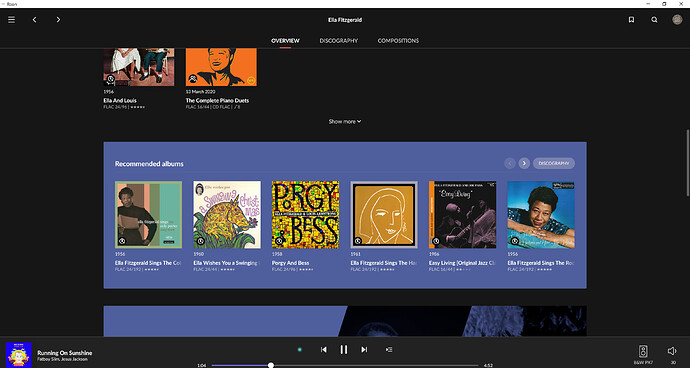Click the Fatboy Slim, Jesus Jackson artist text
This screenshot has height=368, width=690.
[x=62, y=359]
